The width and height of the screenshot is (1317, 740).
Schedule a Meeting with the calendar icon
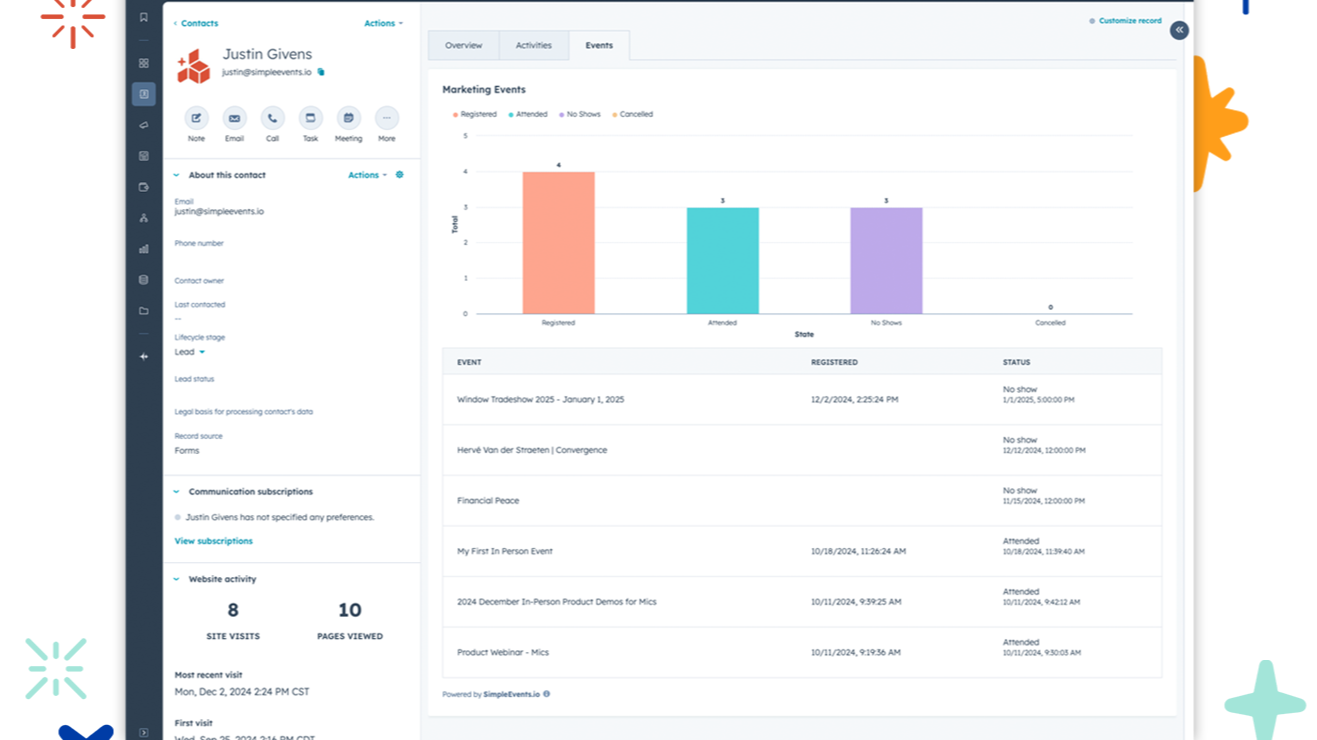(348, 118)
